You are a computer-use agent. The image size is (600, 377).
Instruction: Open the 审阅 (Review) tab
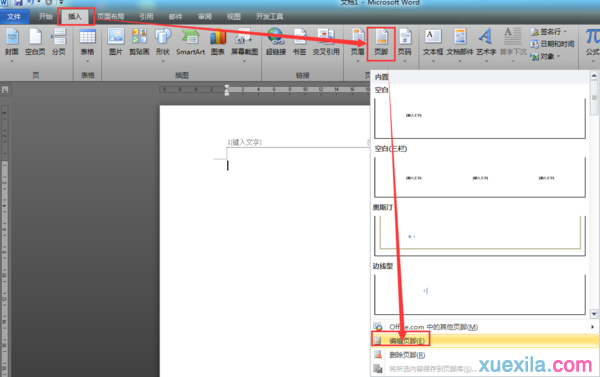coord(205,16)
